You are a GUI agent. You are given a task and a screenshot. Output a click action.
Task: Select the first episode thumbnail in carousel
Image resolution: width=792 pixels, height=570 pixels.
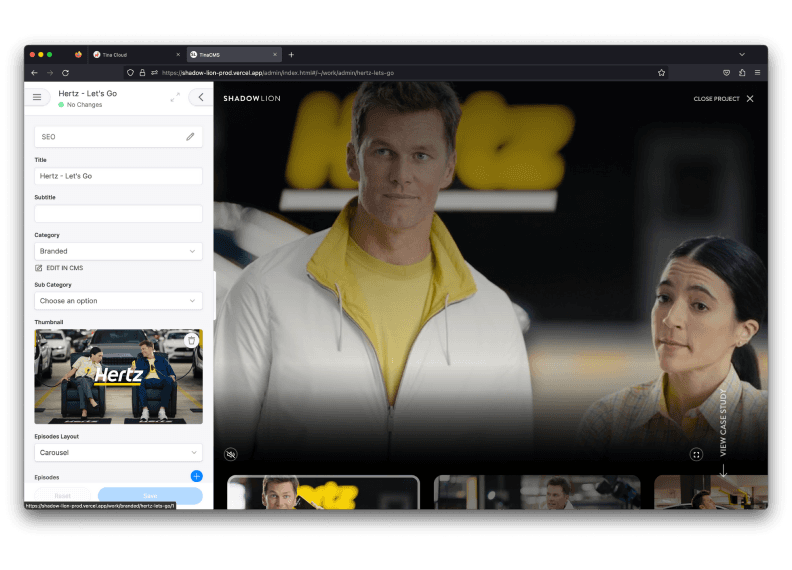322,492
